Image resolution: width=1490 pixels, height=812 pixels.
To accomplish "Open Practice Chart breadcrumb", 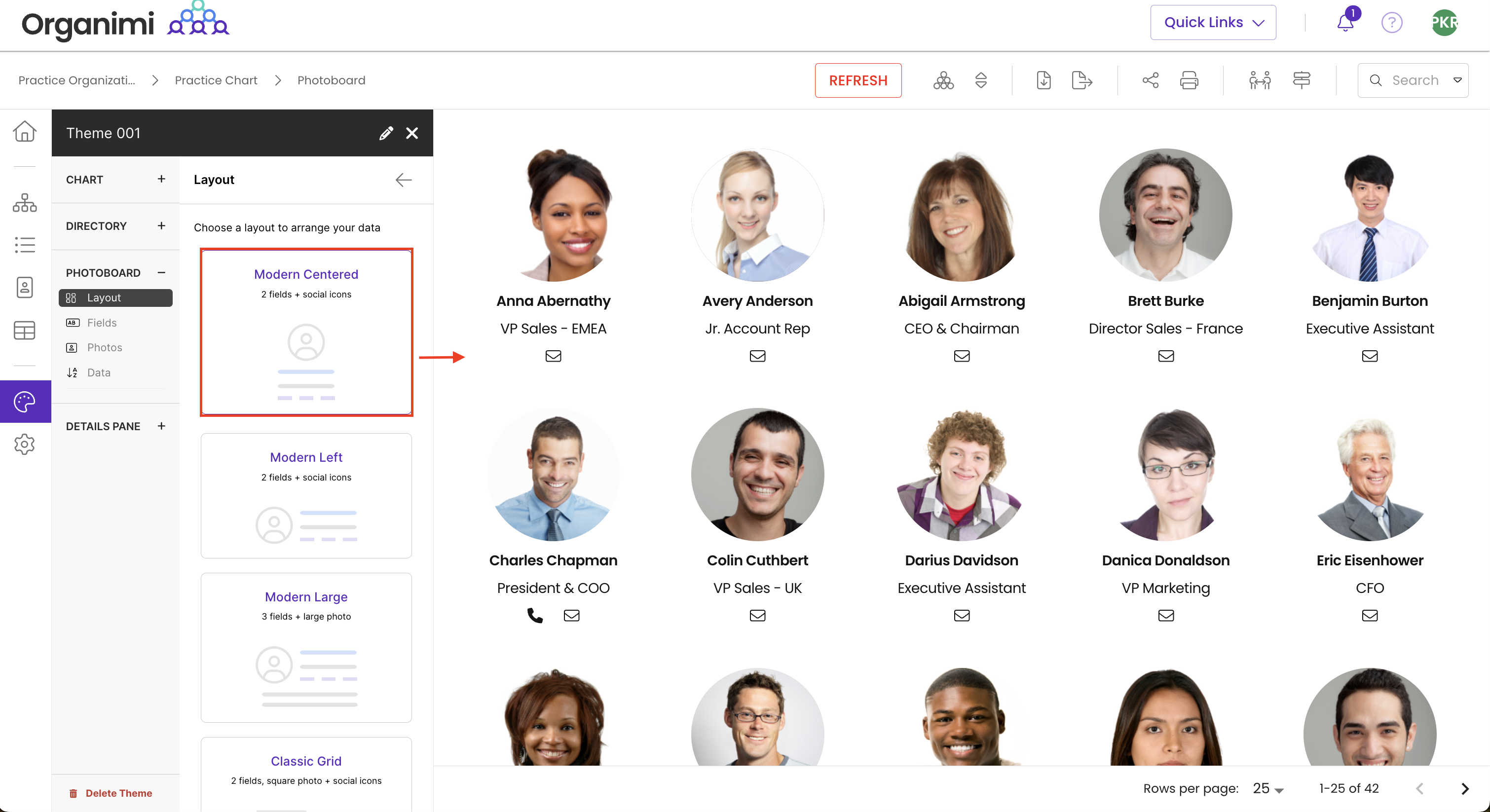I will [x=216, y=80].
